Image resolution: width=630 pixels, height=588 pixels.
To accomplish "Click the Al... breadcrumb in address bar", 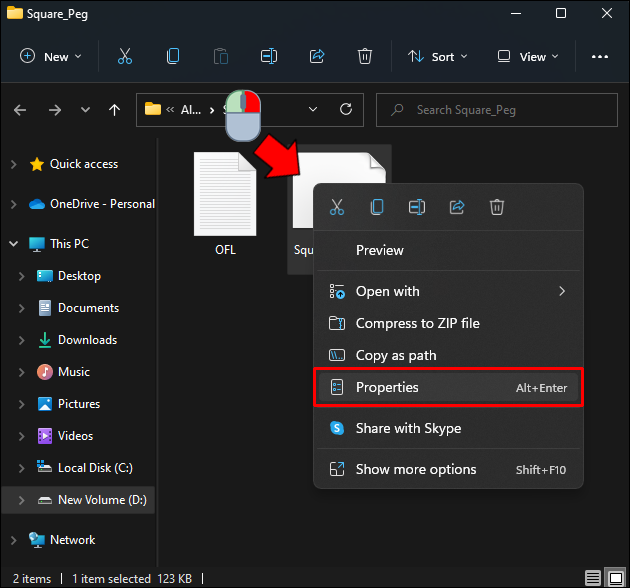I will click(190, 109).
